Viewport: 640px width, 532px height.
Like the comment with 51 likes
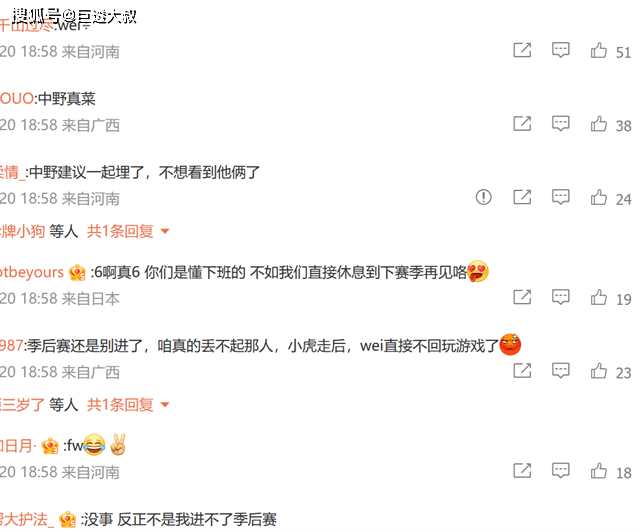point(598,51)
